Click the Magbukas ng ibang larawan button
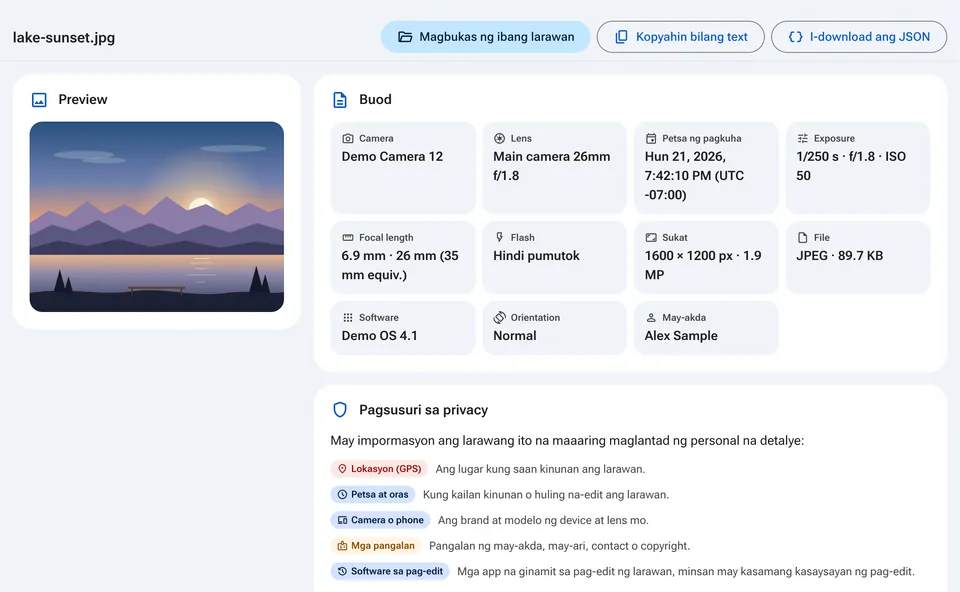960x592 pixels. click(486, 37)
